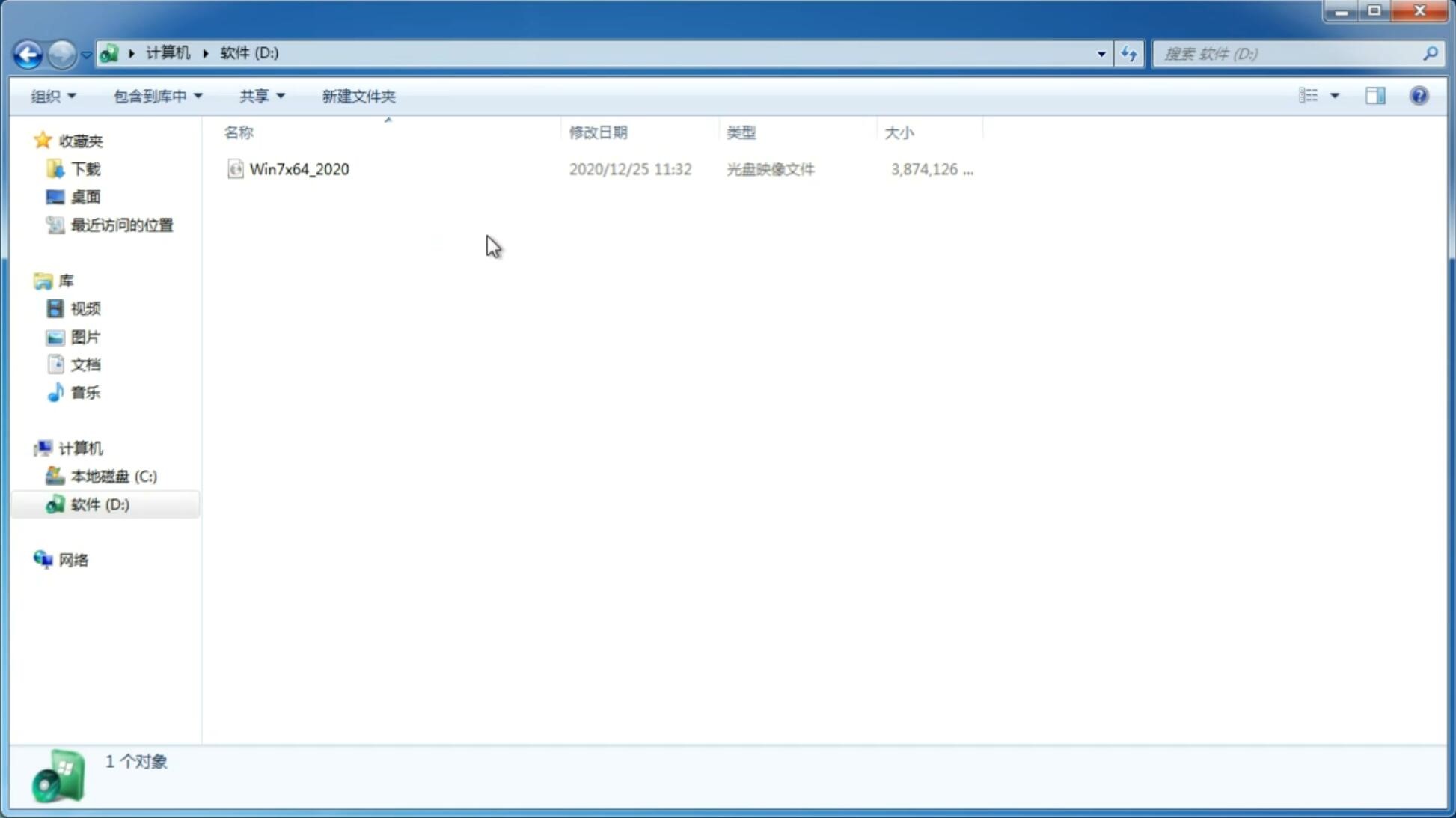Screen dimensions: 1456x818
Task: Open 下载 folder in sidebar
Action: coord(84,168)
